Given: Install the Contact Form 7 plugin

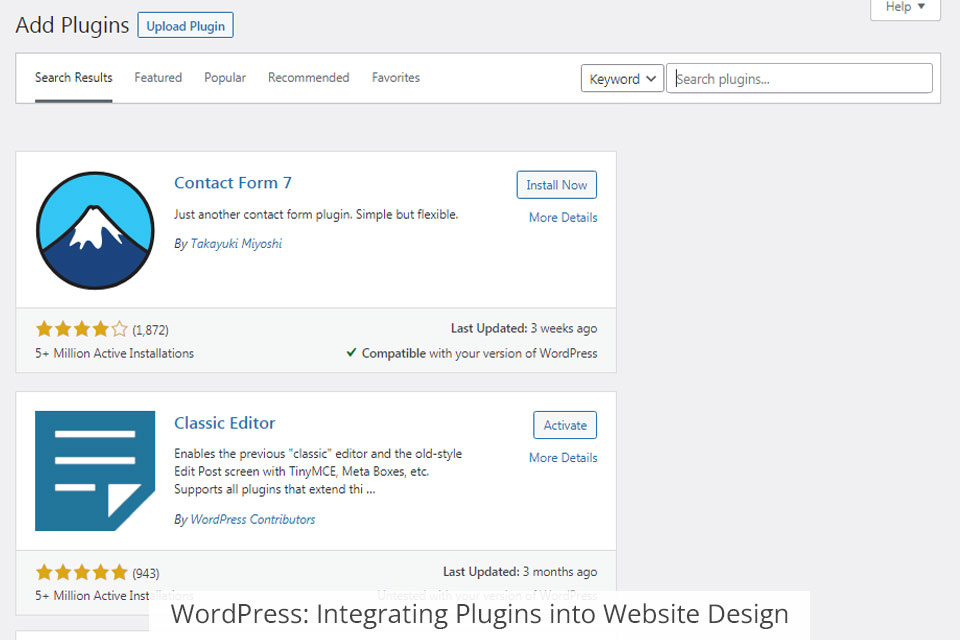Looking at the screenshot, I should [557, 185].
